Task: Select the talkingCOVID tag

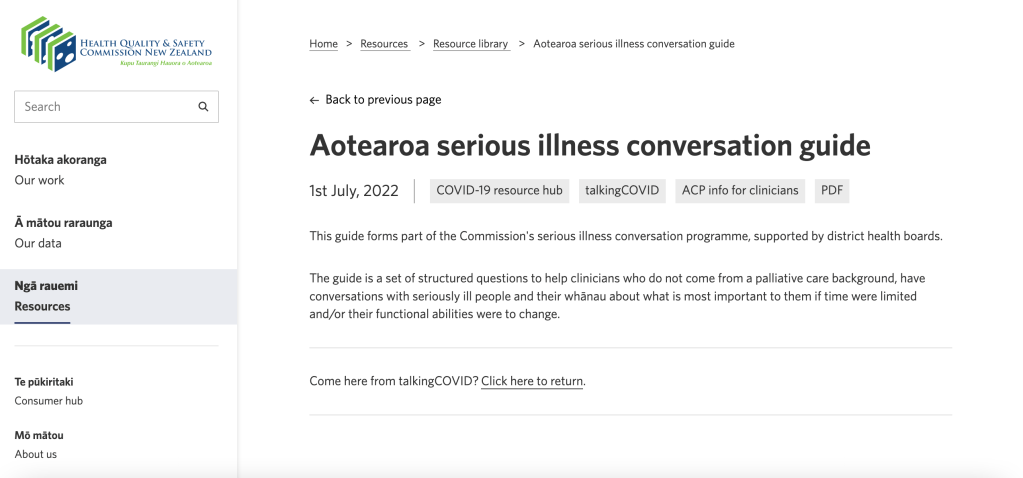Action: [622, 190]
